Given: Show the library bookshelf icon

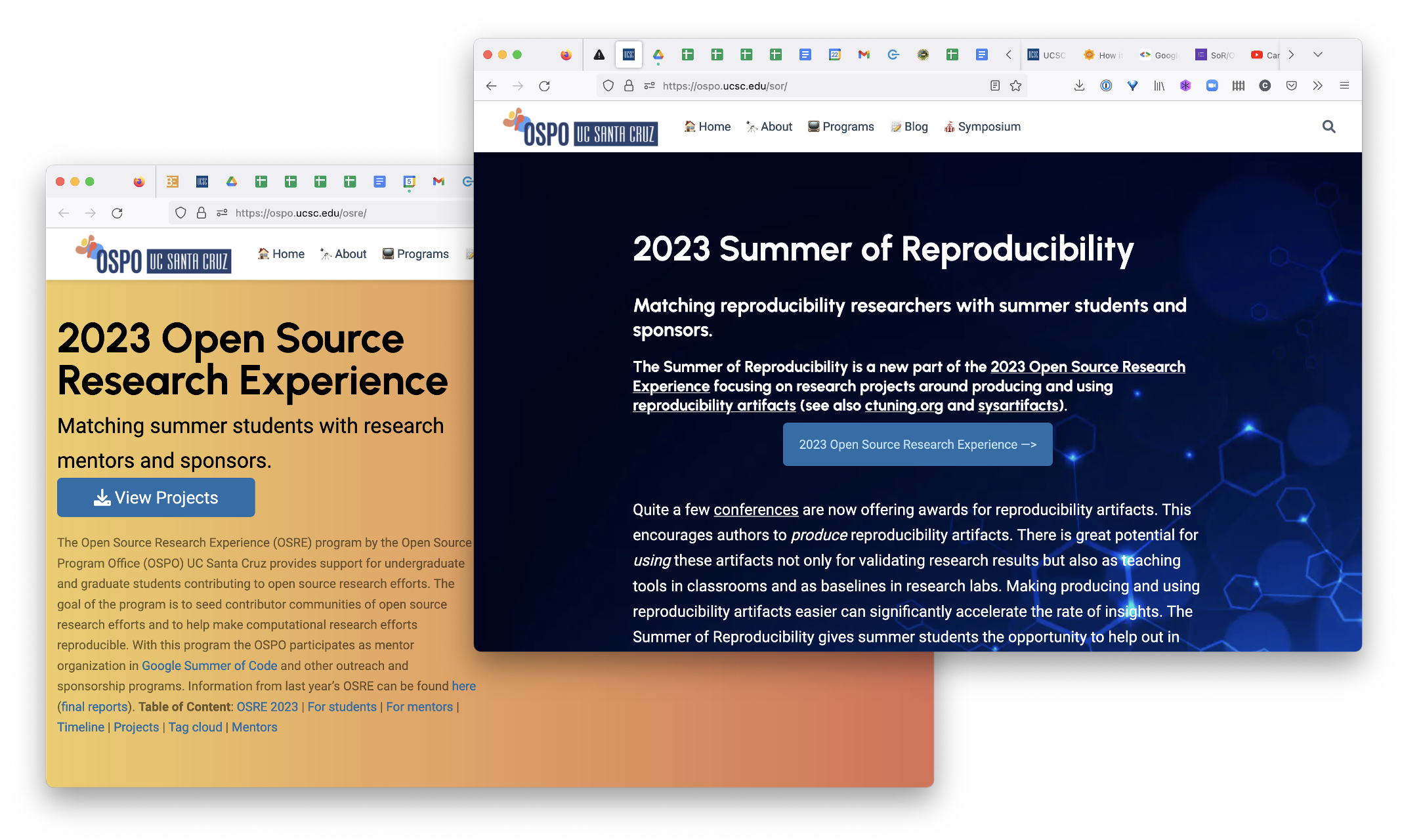Looking at the screenshot, I should [1159, 86].
